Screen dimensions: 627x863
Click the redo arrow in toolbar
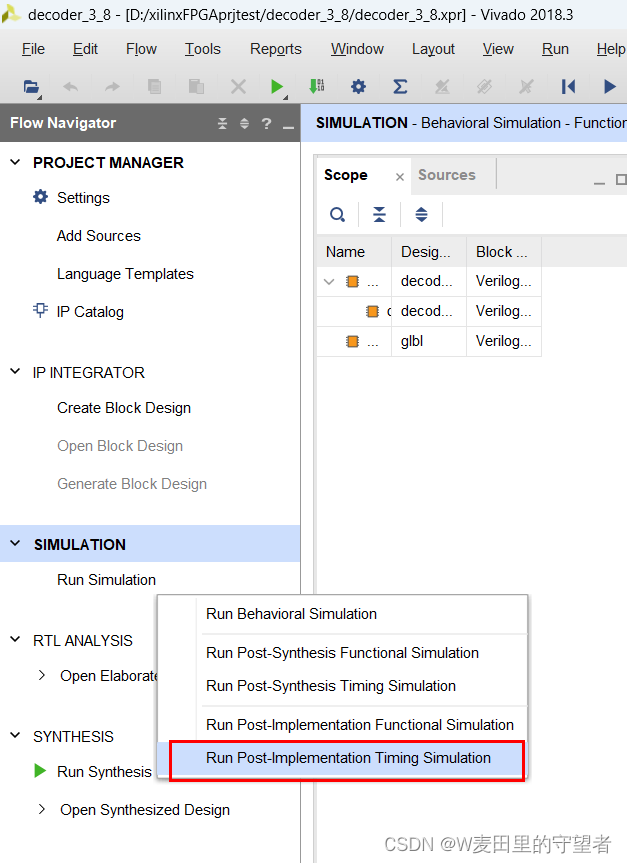pos(112,86)
